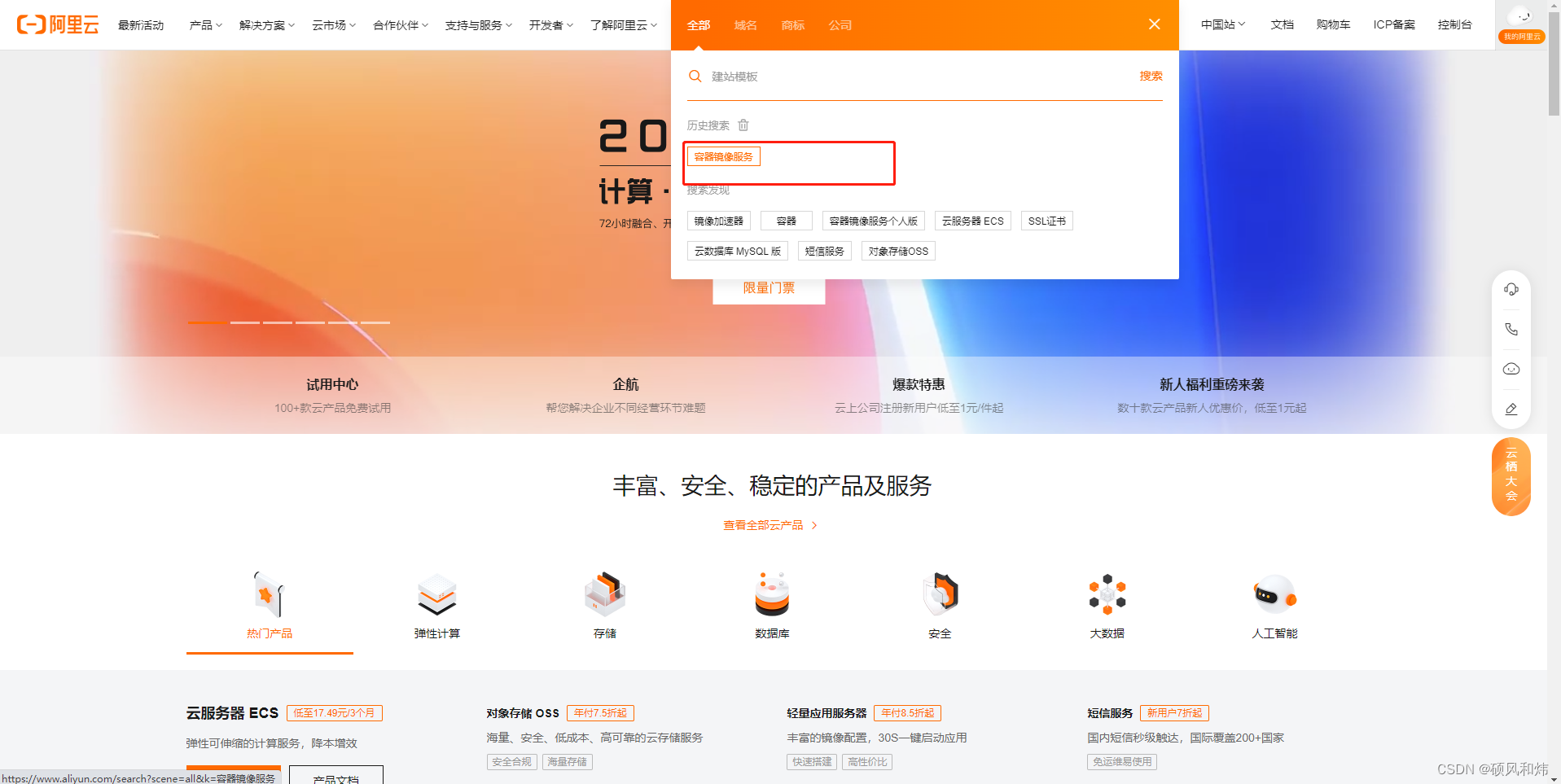Expand the 了解阿里云 menu
This screenshot has width=1561, height=784.
click(624, 25)
